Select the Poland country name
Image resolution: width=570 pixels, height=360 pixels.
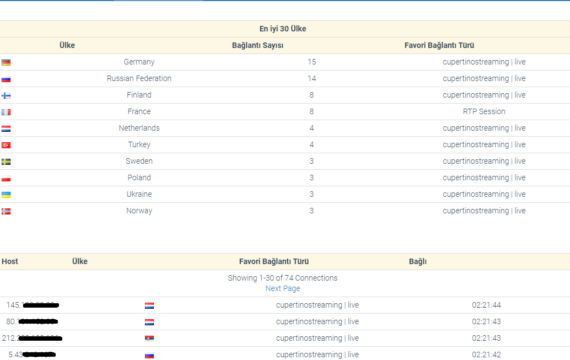[139, 177]
